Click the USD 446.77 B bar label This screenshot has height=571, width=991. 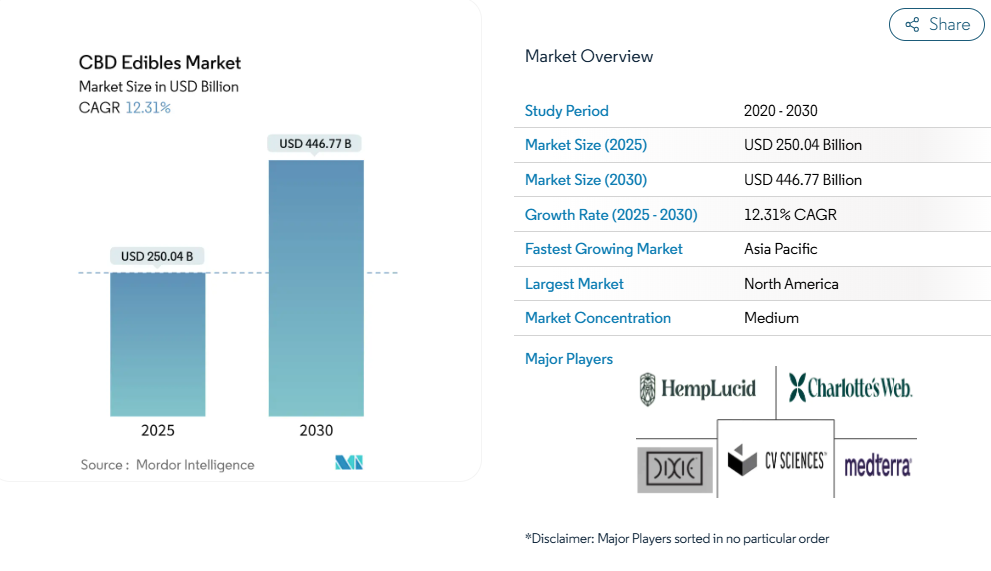pos(315,144)
